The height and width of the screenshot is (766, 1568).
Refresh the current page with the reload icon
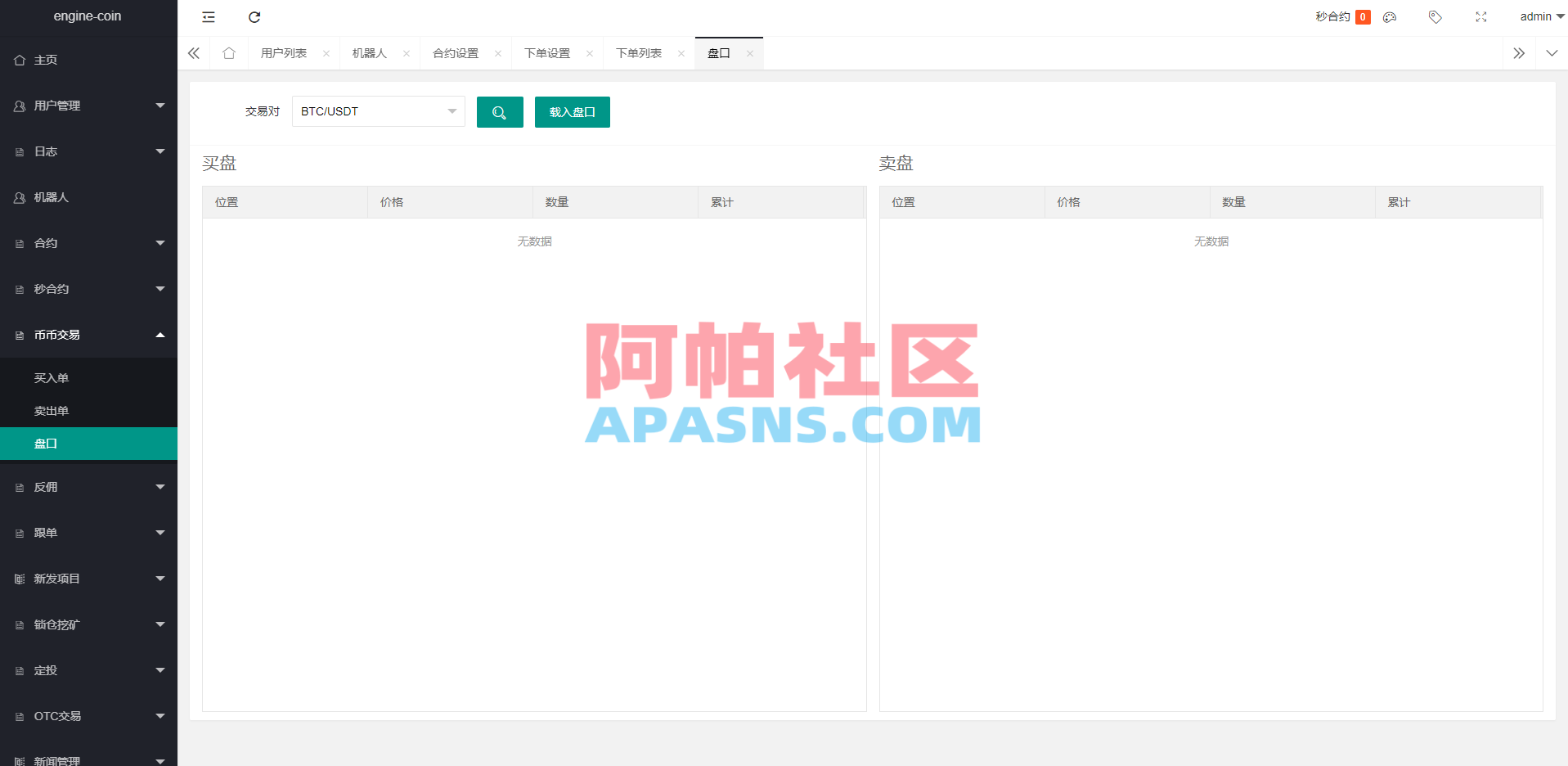tap(254, 16)
